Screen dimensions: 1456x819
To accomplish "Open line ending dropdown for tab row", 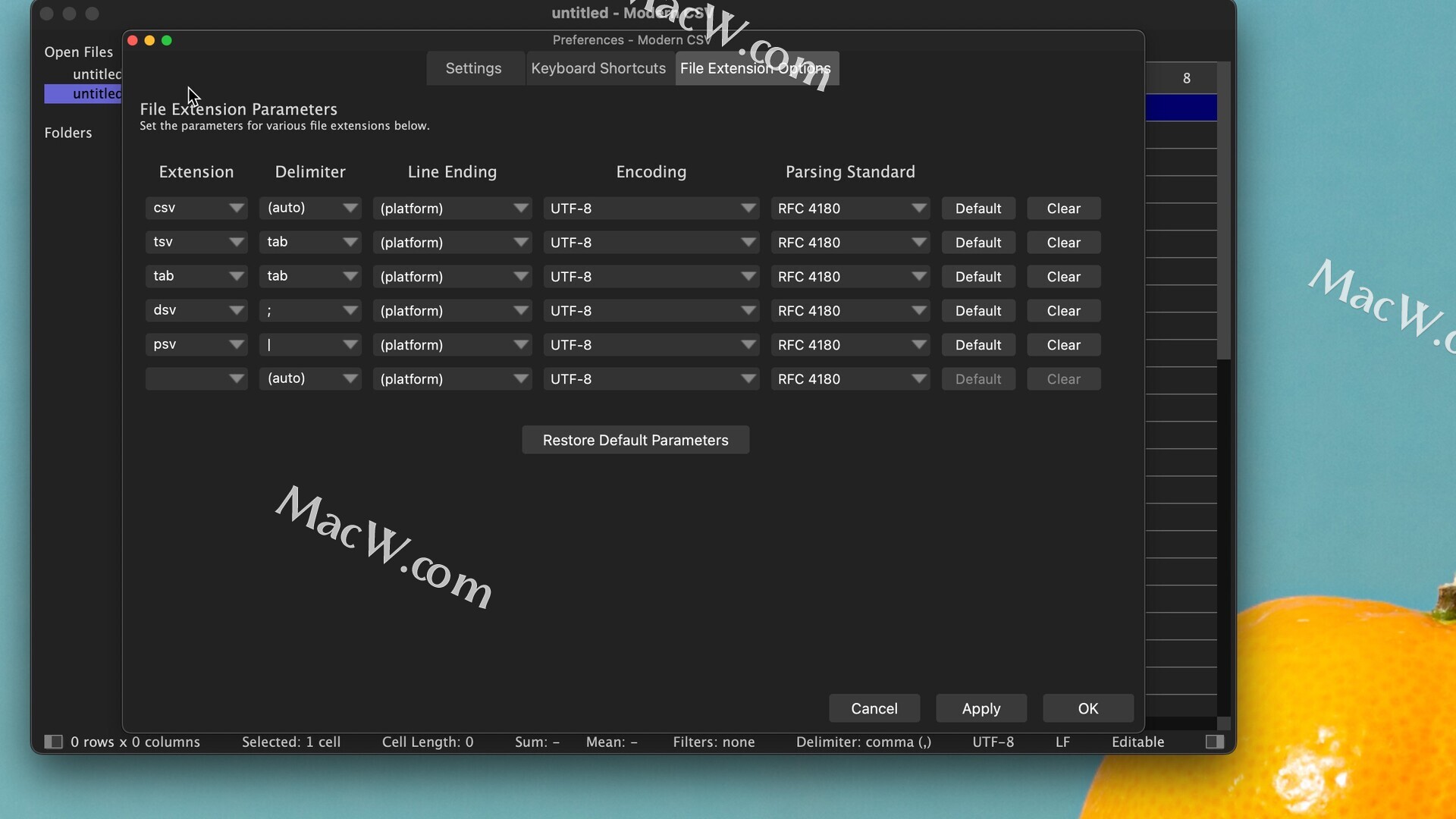I will point(453,276).
